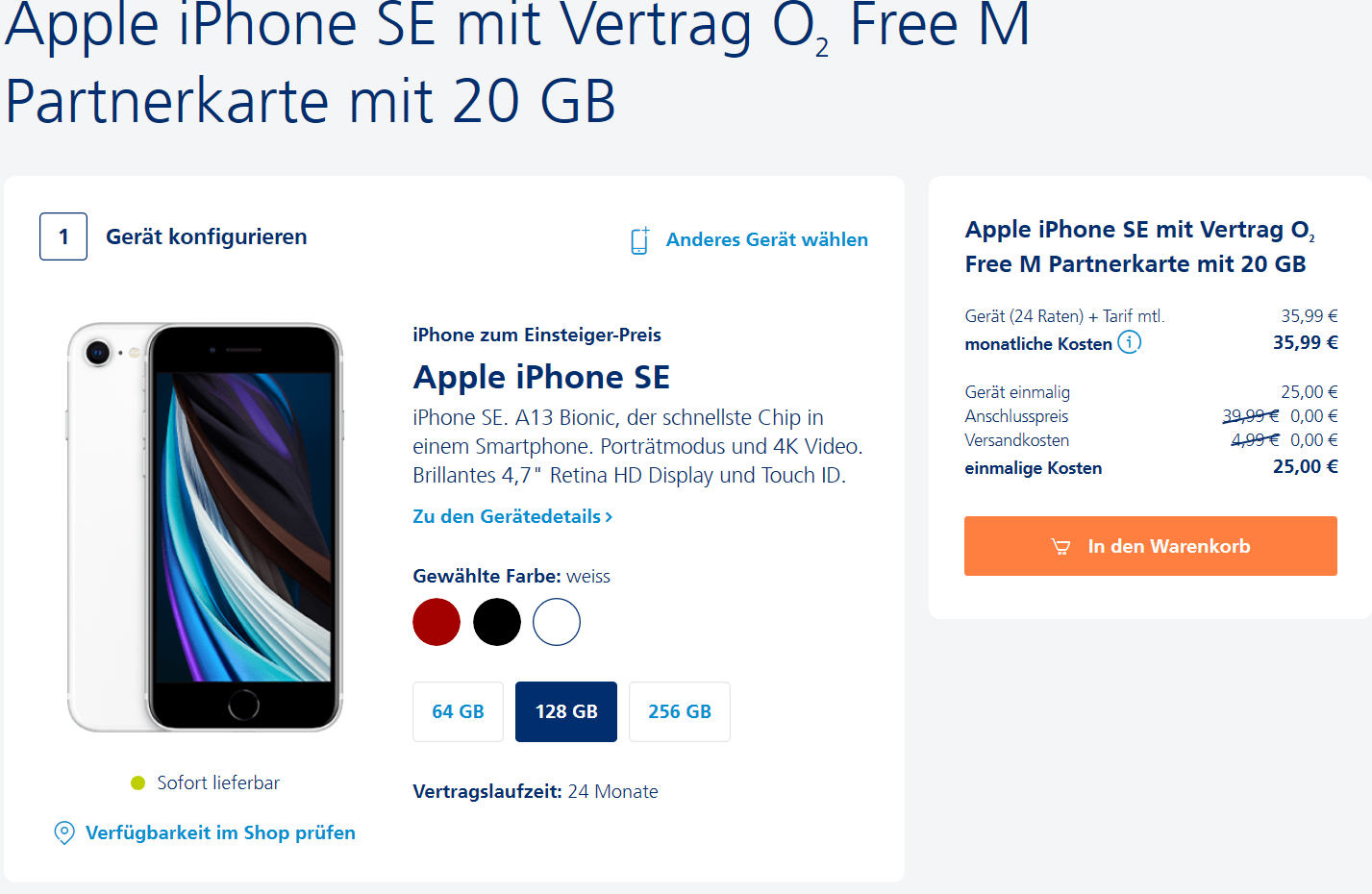Screen dimensions: 1372x894
Task: Select the 64 GB storage option
Action: [x=458, y=711]
